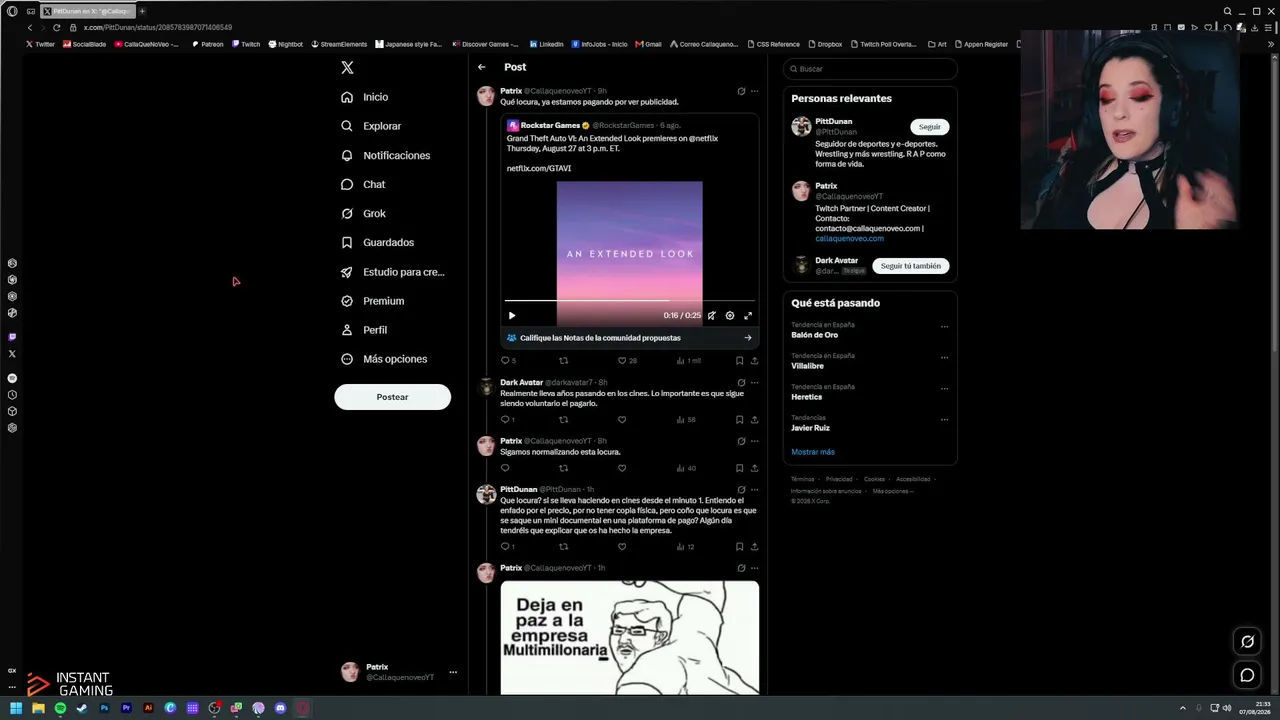This screenshot has width=1280, height=720.
Task: Like Dark Avatar's comment
Action: (621, 420)
